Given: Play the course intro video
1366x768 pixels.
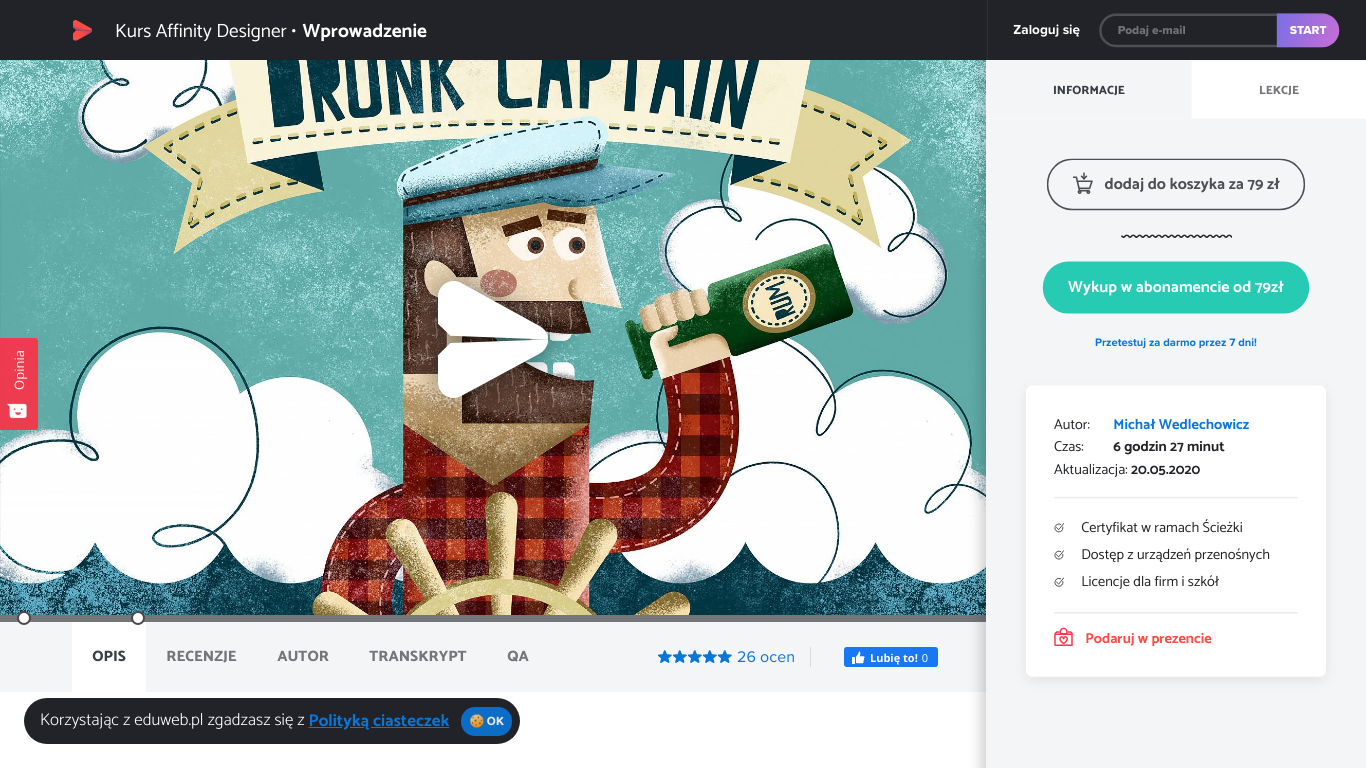Looking at the screenshot, I should [492, 339].
